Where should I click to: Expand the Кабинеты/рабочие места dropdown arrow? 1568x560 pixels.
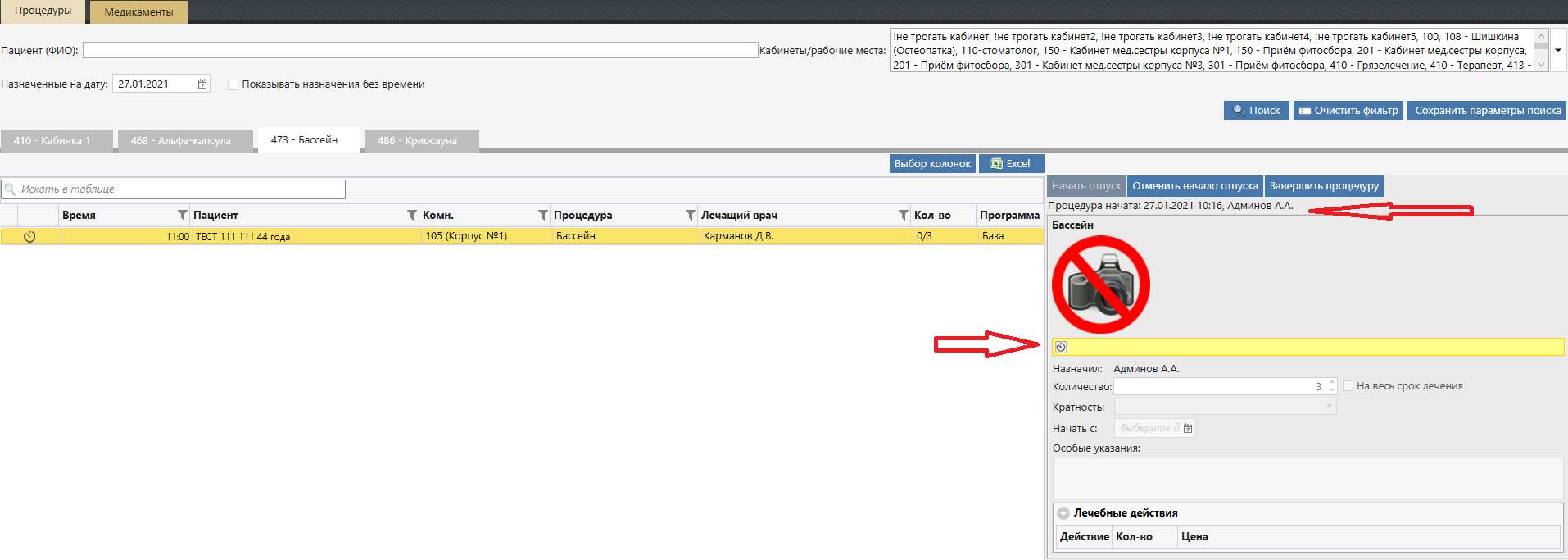point(1557,50)
